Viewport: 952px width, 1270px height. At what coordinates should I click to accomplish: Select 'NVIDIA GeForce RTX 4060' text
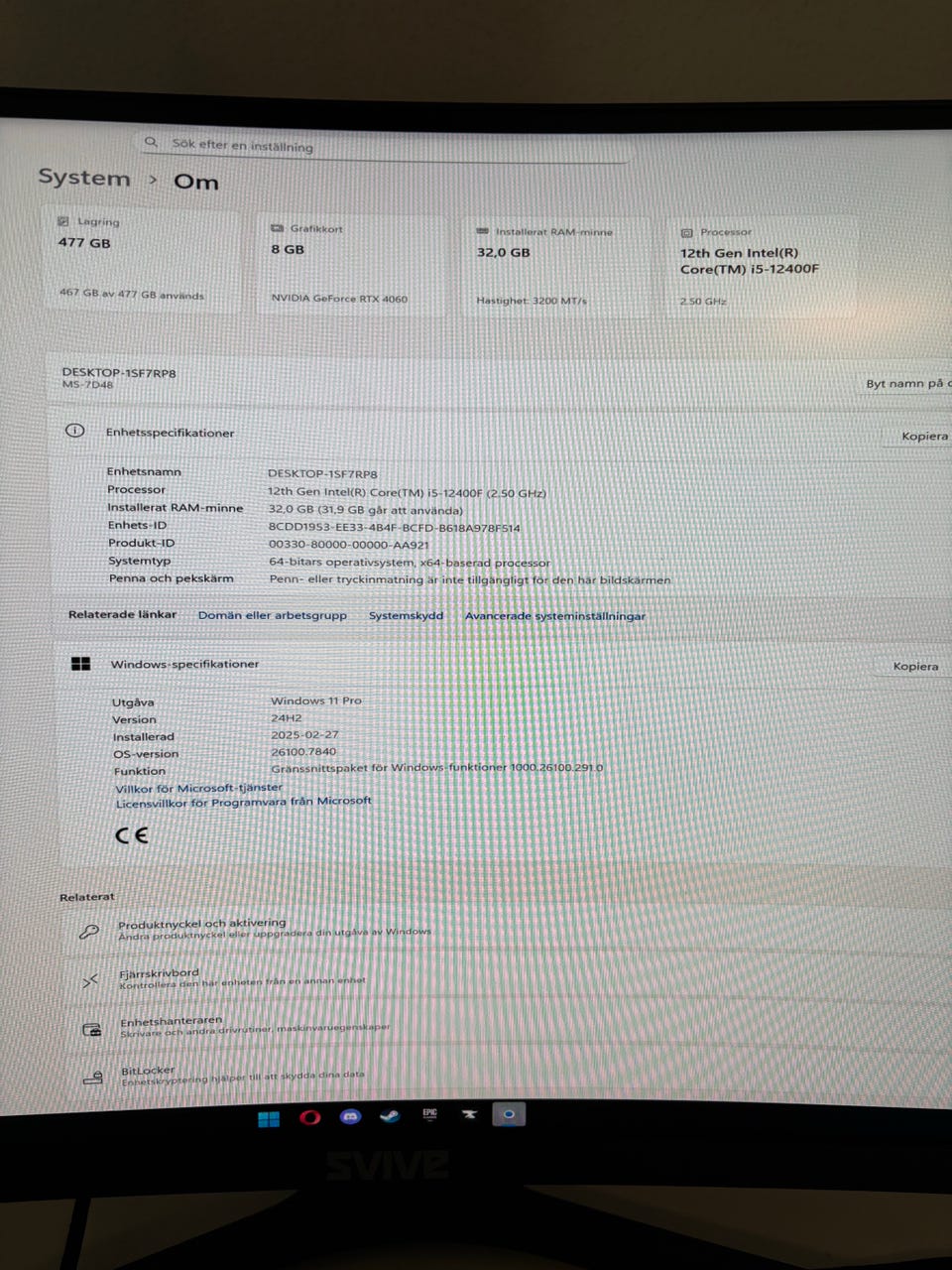[339, 298]
